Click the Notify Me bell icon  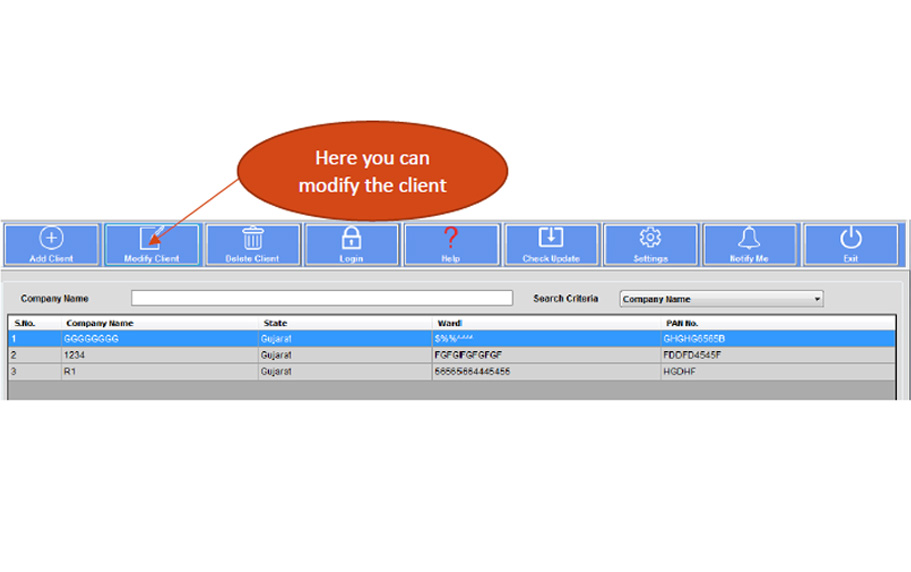[749, 238]
